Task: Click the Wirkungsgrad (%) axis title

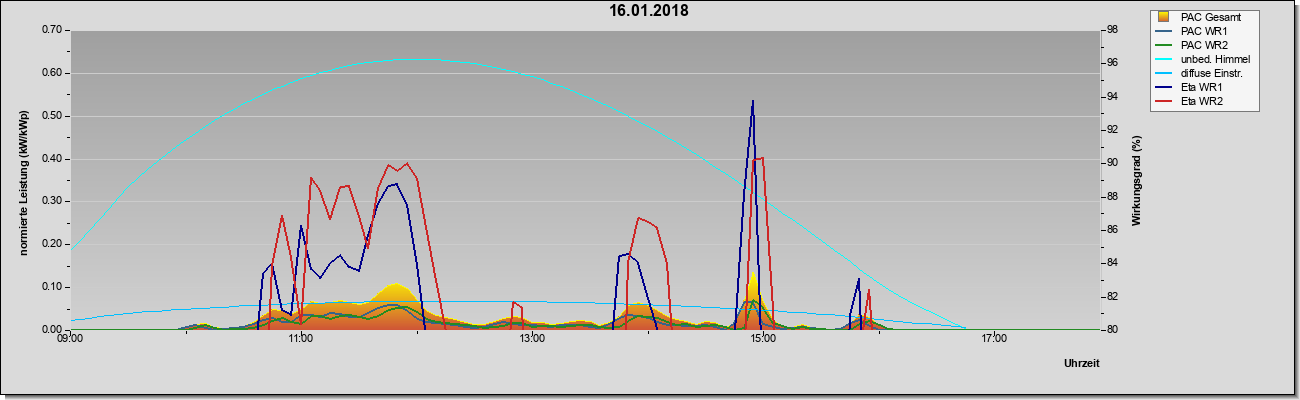Action: [1136, 181]
